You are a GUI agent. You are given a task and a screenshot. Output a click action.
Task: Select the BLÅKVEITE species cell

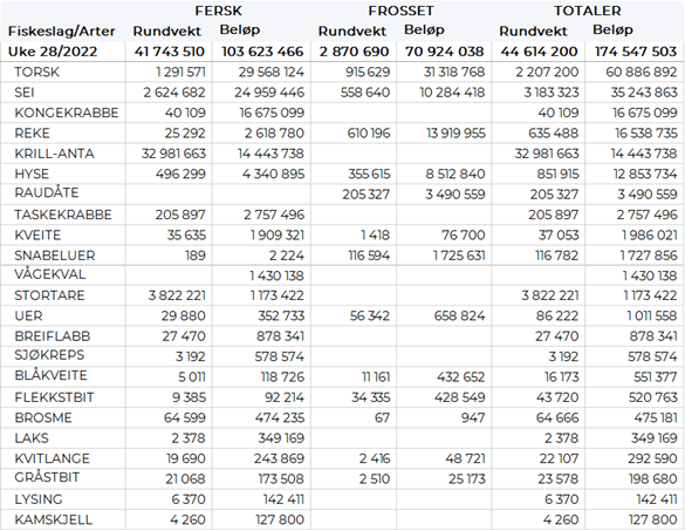click(x=51, y=376)
